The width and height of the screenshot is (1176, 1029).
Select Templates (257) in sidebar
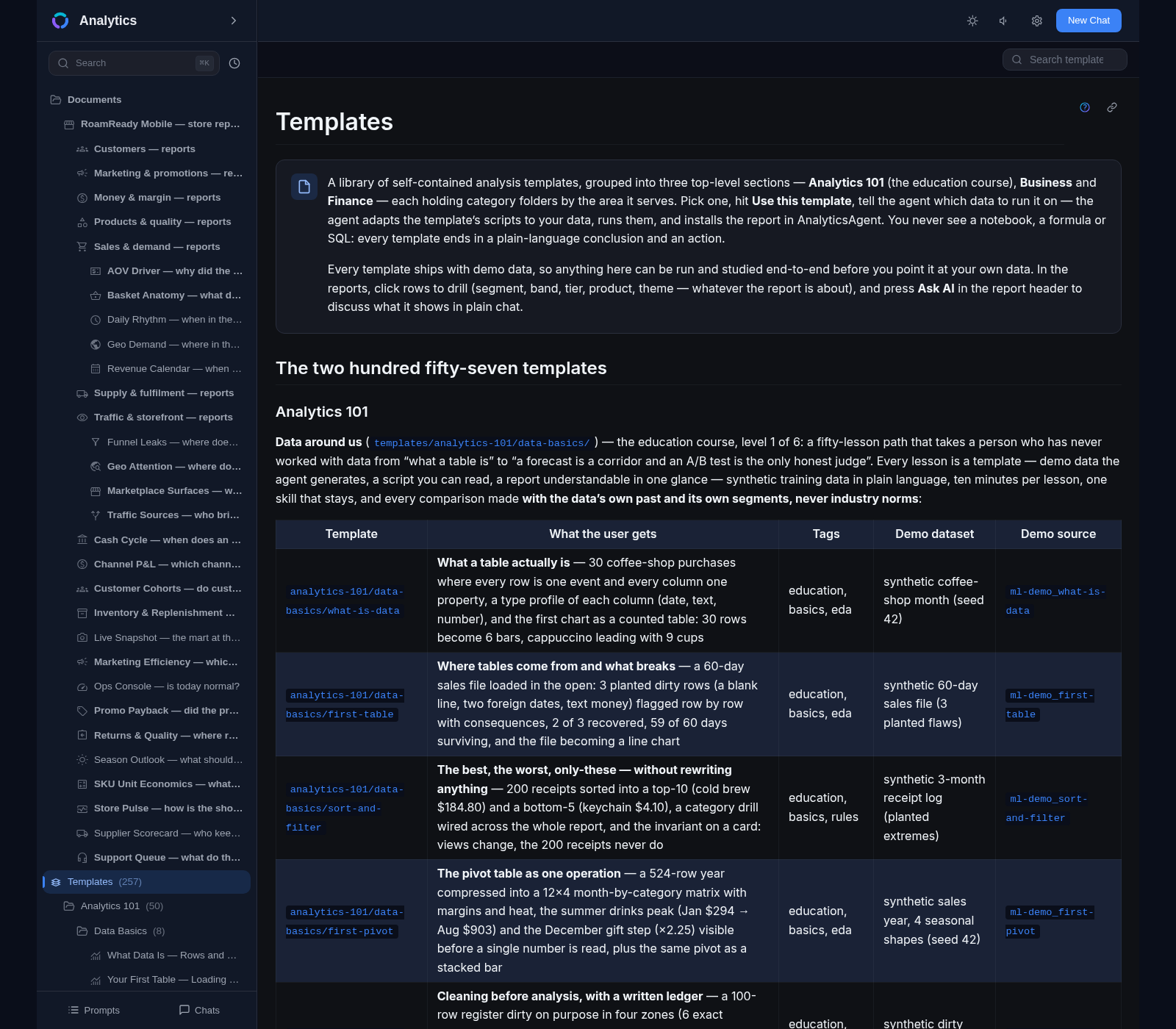click(x=147, y=882)
